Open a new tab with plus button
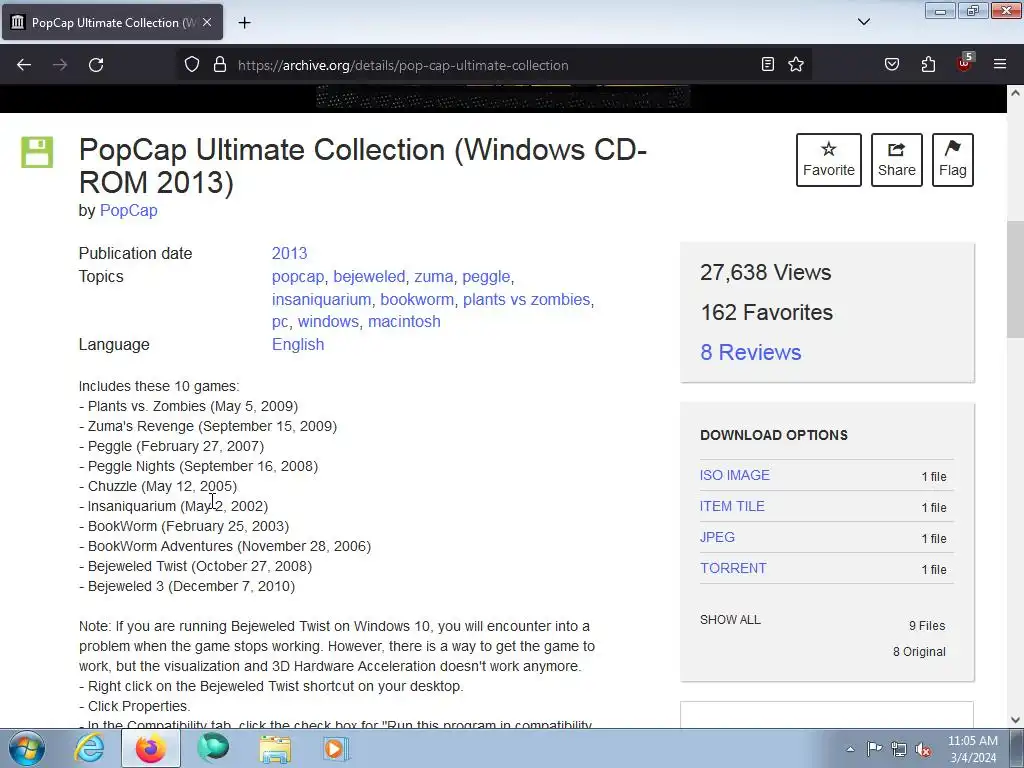 244,23
